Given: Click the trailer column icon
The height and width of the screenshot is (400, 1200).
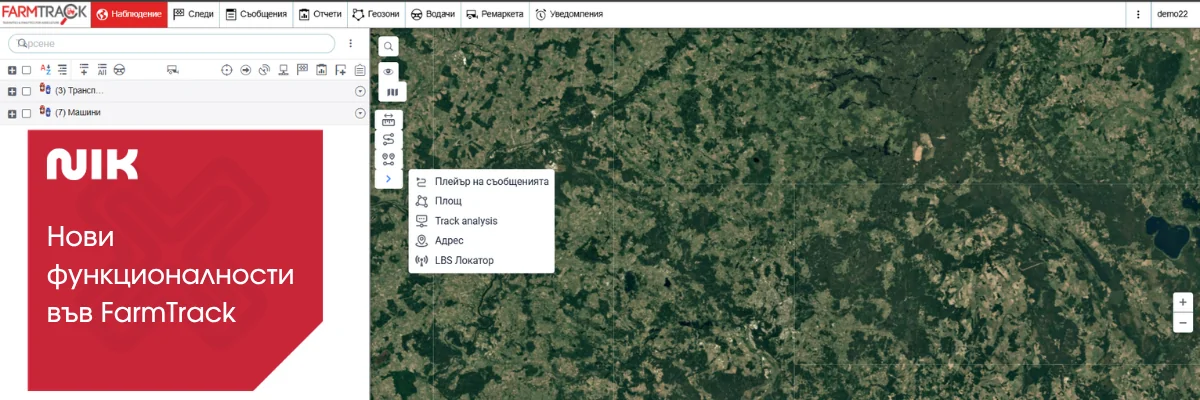Looking at the screenshot, I should [172, 70].
